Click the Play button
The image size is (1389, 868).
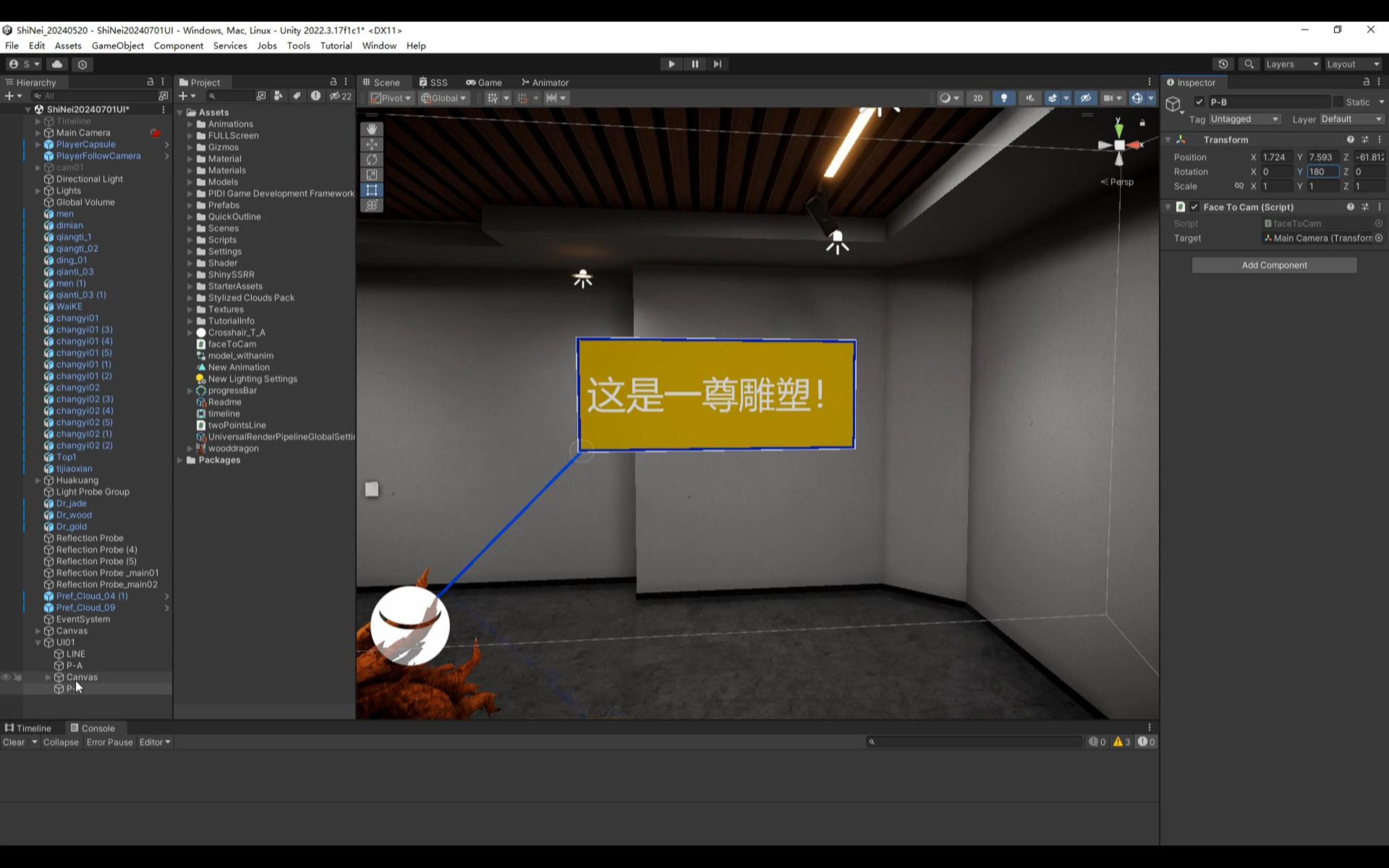coord(671,64)
